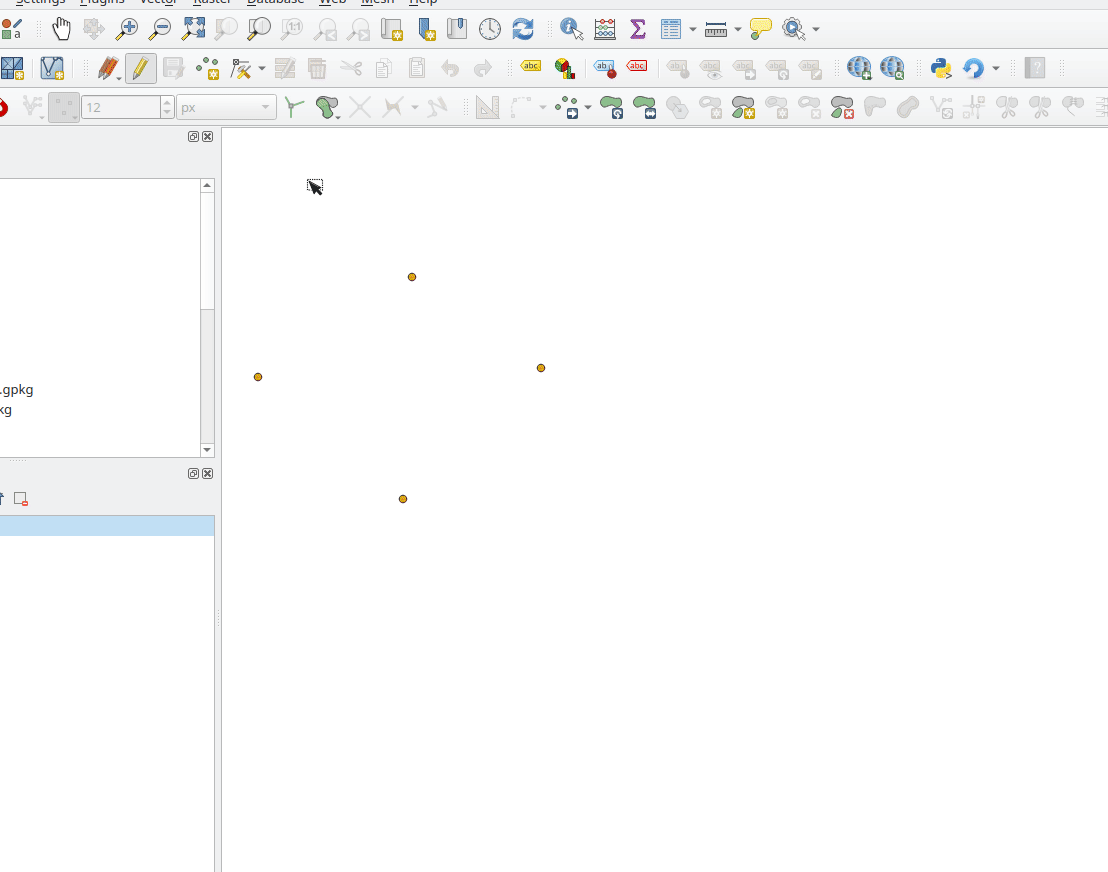
Task: Open the Database menu
Action: (275, 2)
